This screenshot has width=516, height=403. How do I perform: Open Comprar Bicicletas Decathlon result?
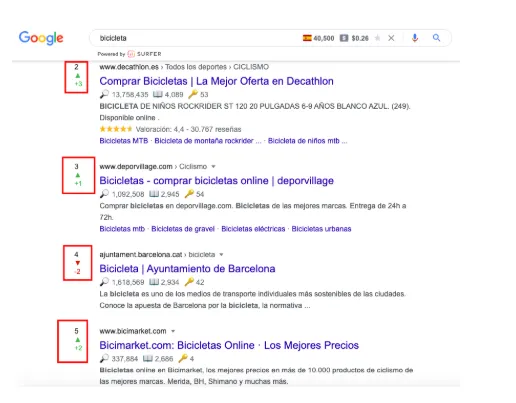point(216,81)
